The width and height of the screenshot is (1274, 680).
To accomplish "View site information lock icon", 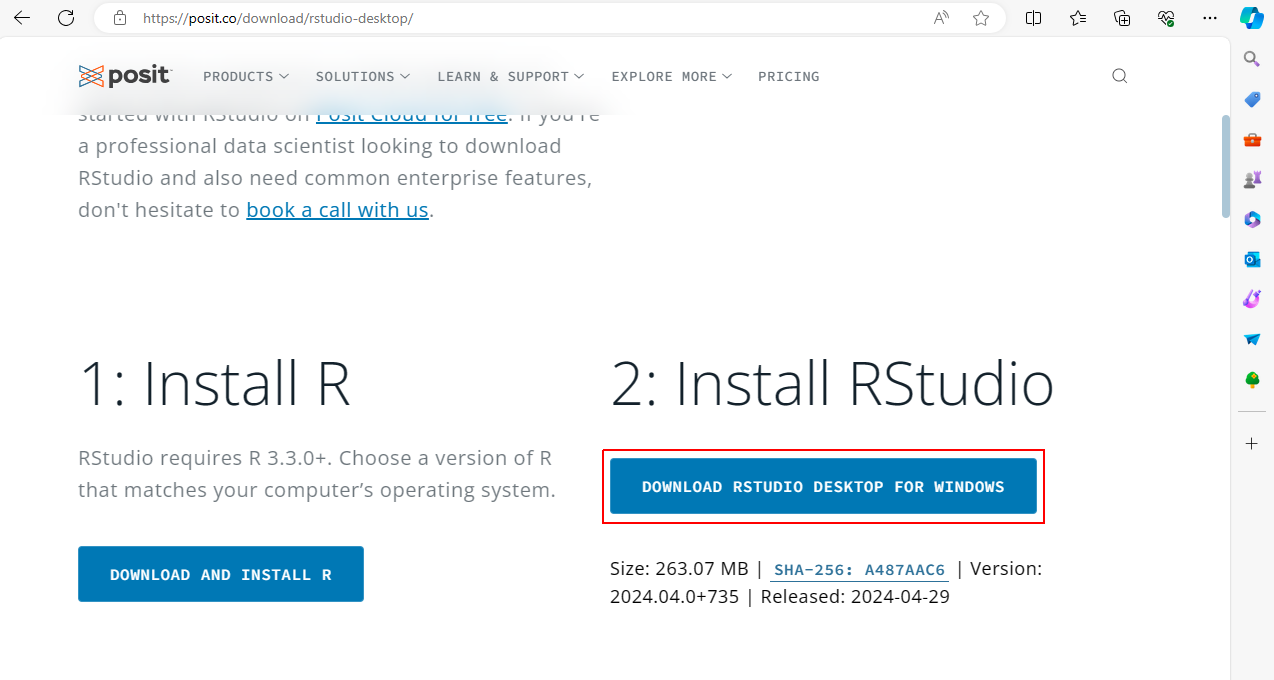I will [x=120, y=18].
